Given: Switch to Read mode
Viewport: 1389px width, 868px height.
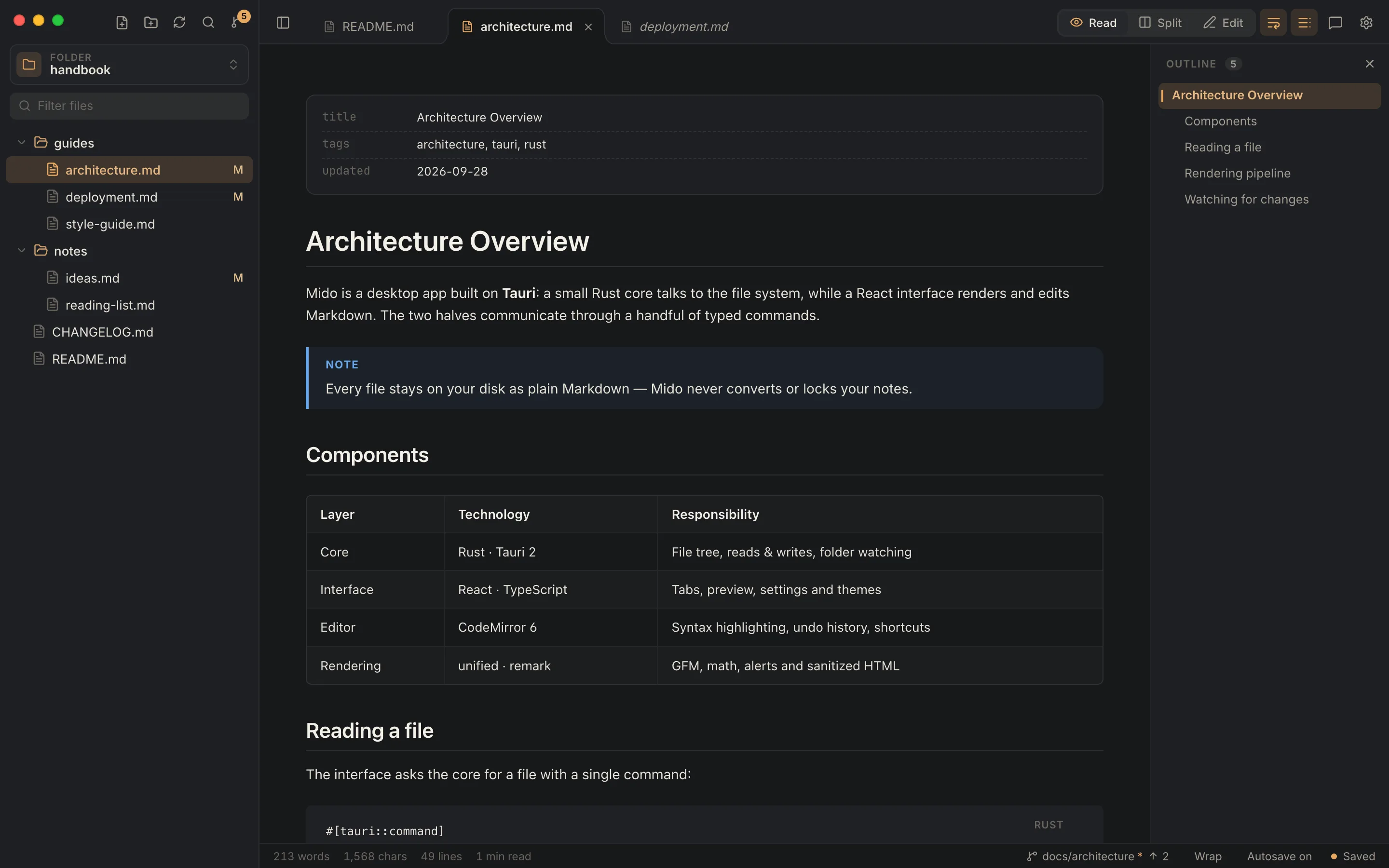Looking at the screenshot, I should click(1093, 22).
